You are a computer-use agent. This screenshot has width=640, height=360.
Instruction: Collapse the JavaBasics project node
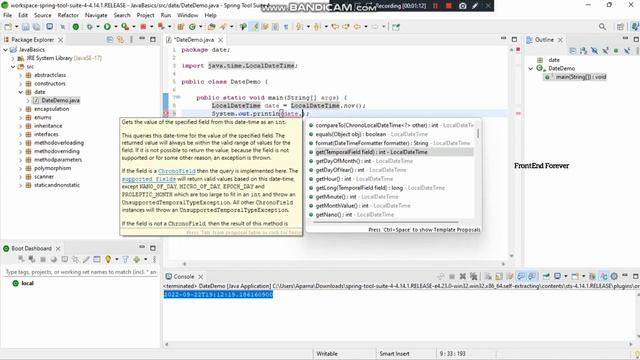[x=6, y=49]
